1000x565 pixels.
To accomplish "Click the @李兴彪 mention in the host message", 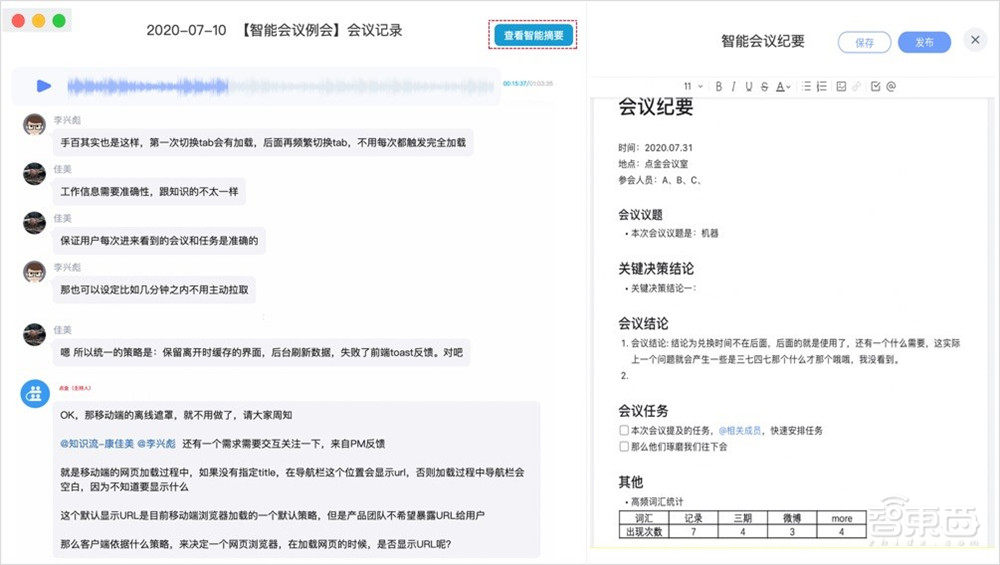I will 156,443.
